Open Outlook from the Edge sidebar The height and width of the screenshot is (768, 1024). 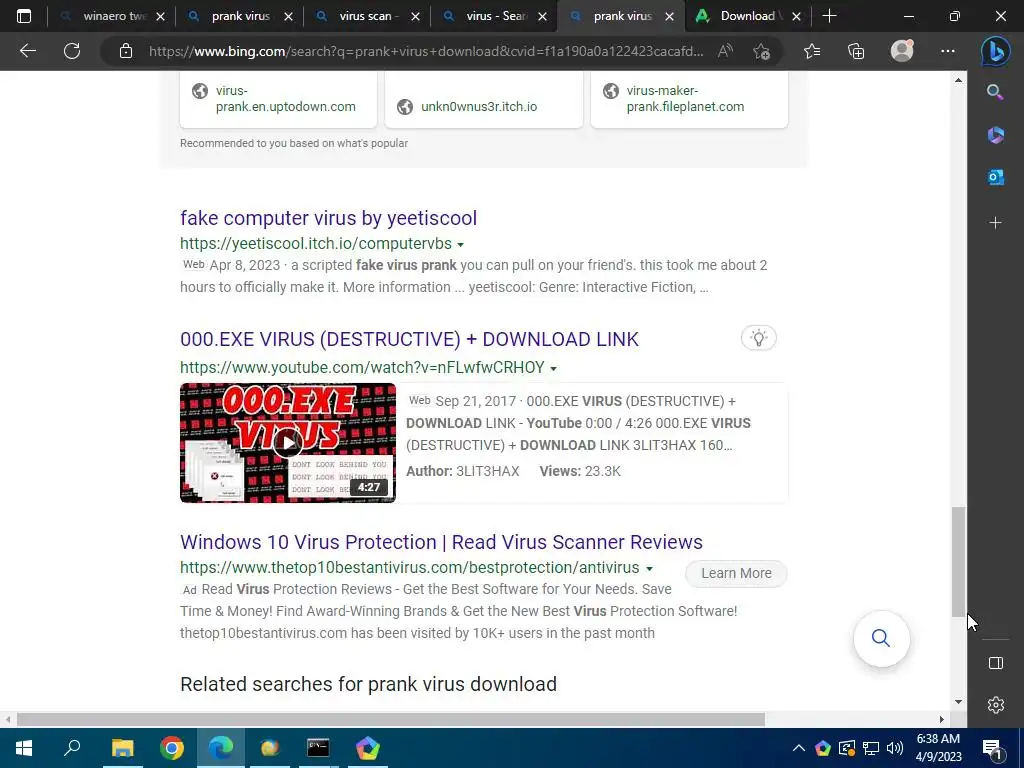pyautogui.click(x=995, y=177)
